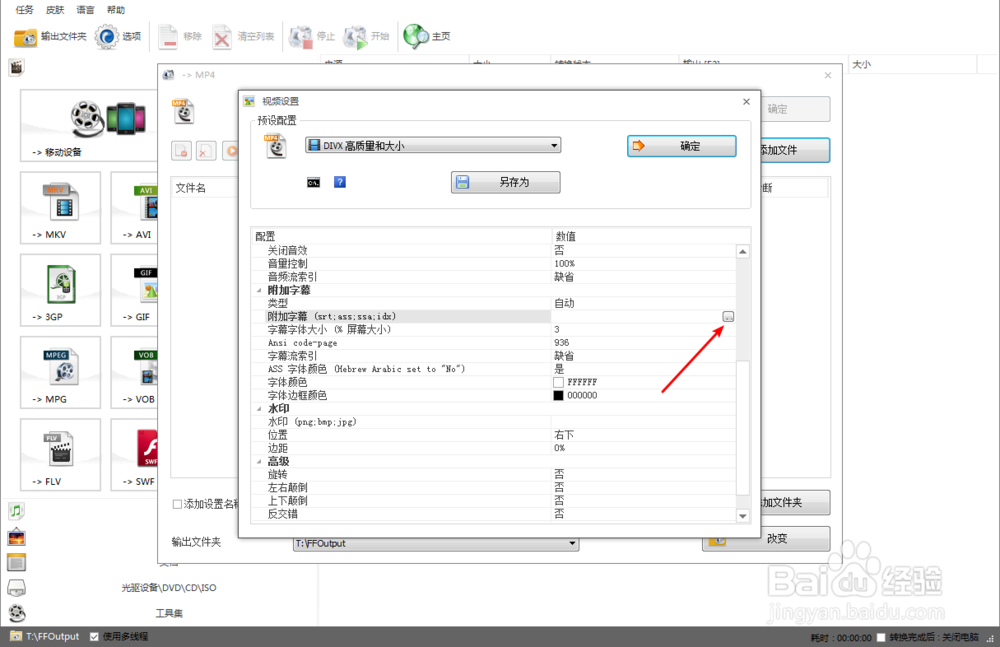Open the T:\FFOutput output folder dropdown
Image resolution: width=1000 pixels, height=647 pixels.
point(436,544)
